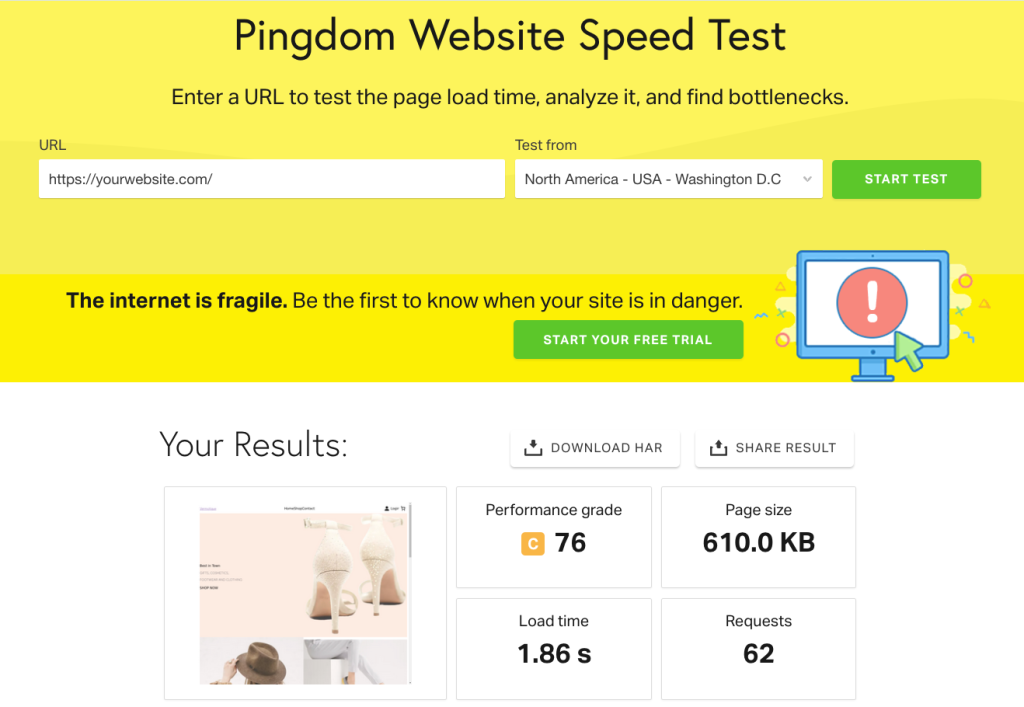The height and width of the screenshot is (707, 1024).
Task: Click the Load time 1.86 s panel
Action: [553, 648]
